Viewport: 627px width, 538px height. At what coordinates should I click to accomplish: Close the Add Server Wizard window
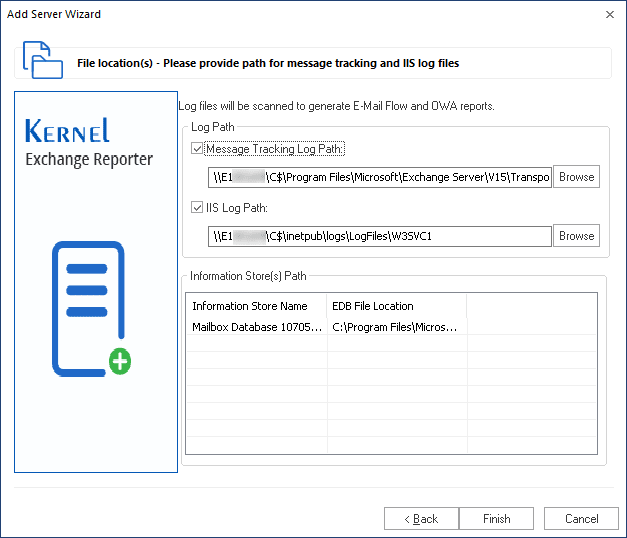[x=610, y=14]
